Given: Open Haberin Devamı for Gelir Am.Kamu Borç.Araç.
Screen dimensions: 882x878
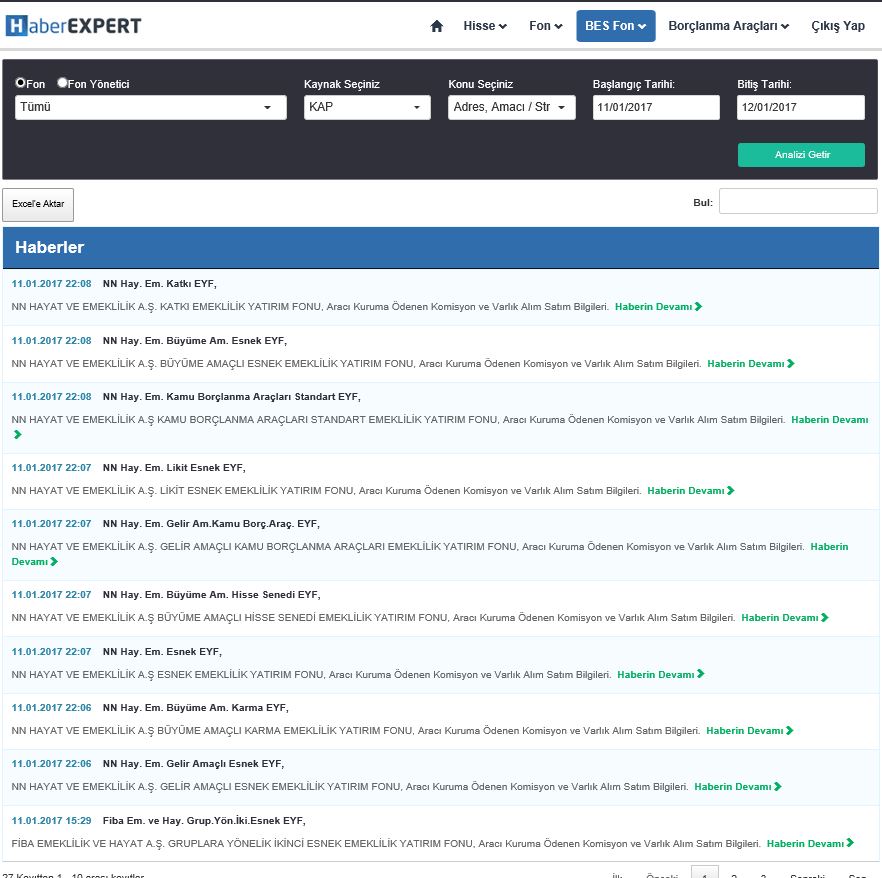Looking at the screenshot, I should [x=829, y=547].
